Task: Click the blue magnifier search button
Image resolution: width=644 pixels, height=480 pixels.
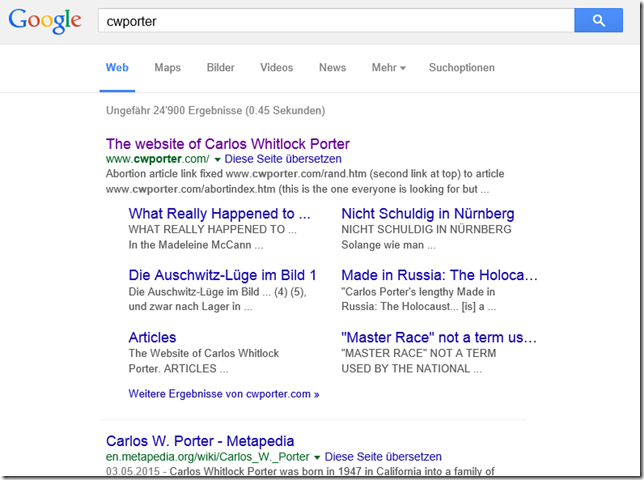Action: (599, 20)
